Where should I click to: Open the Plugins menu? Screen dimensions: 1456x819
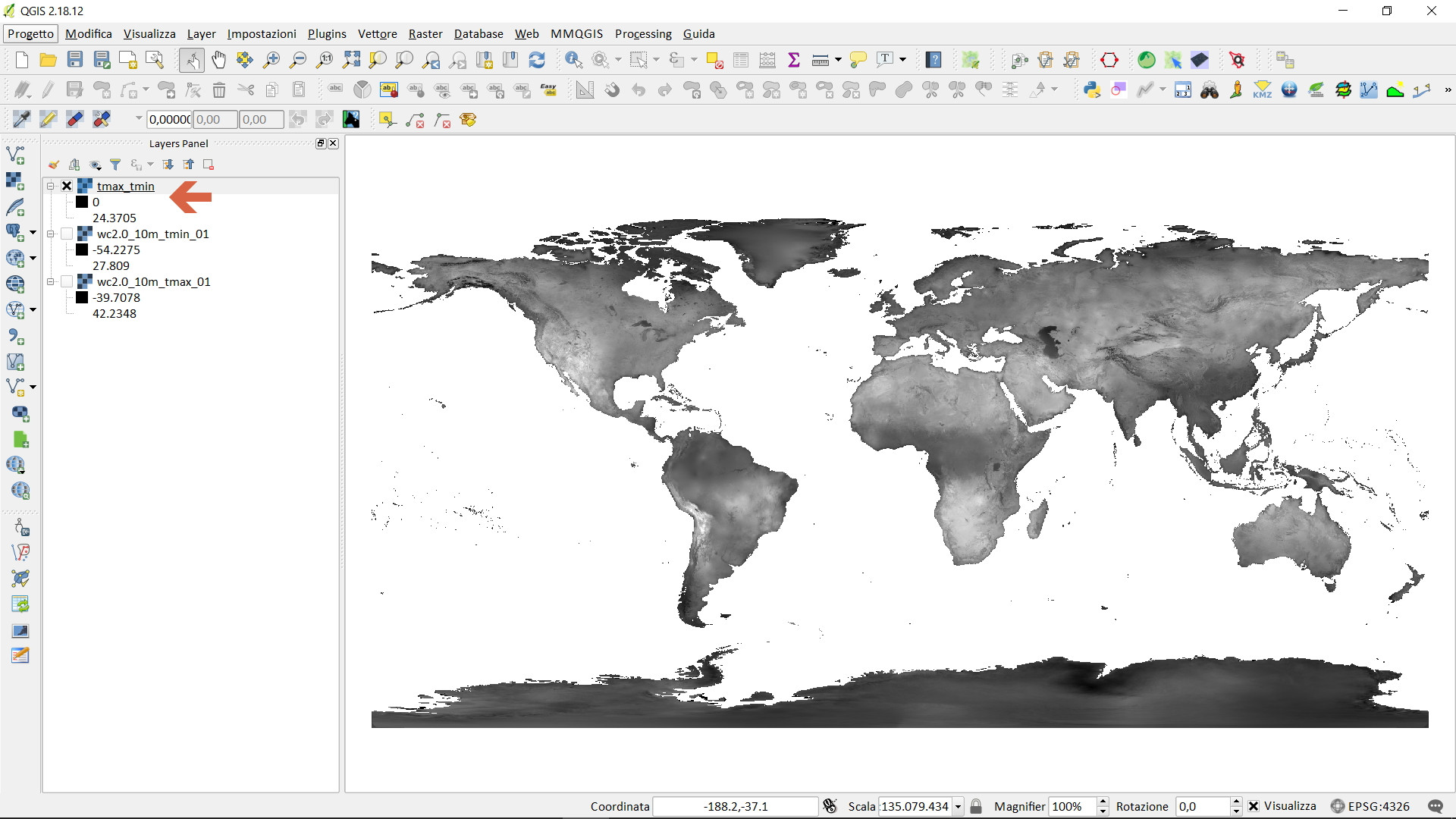[327, 33]
